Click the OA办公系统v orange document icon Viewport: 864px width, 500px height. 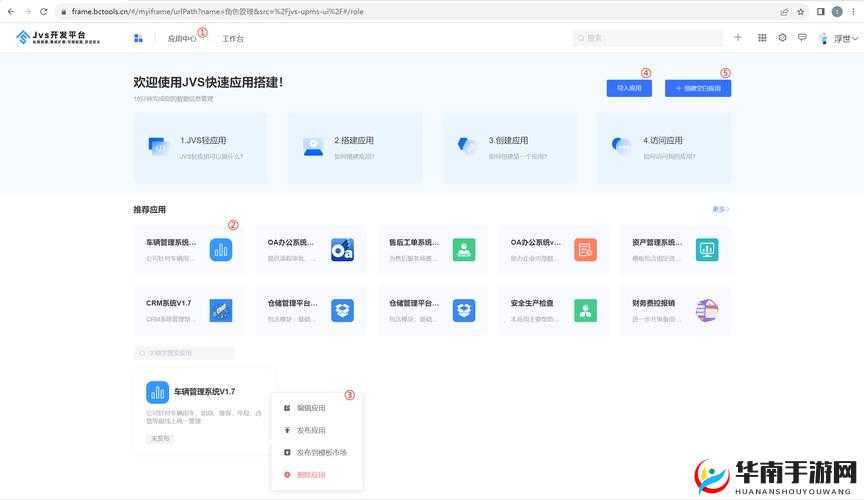(585, 250)
